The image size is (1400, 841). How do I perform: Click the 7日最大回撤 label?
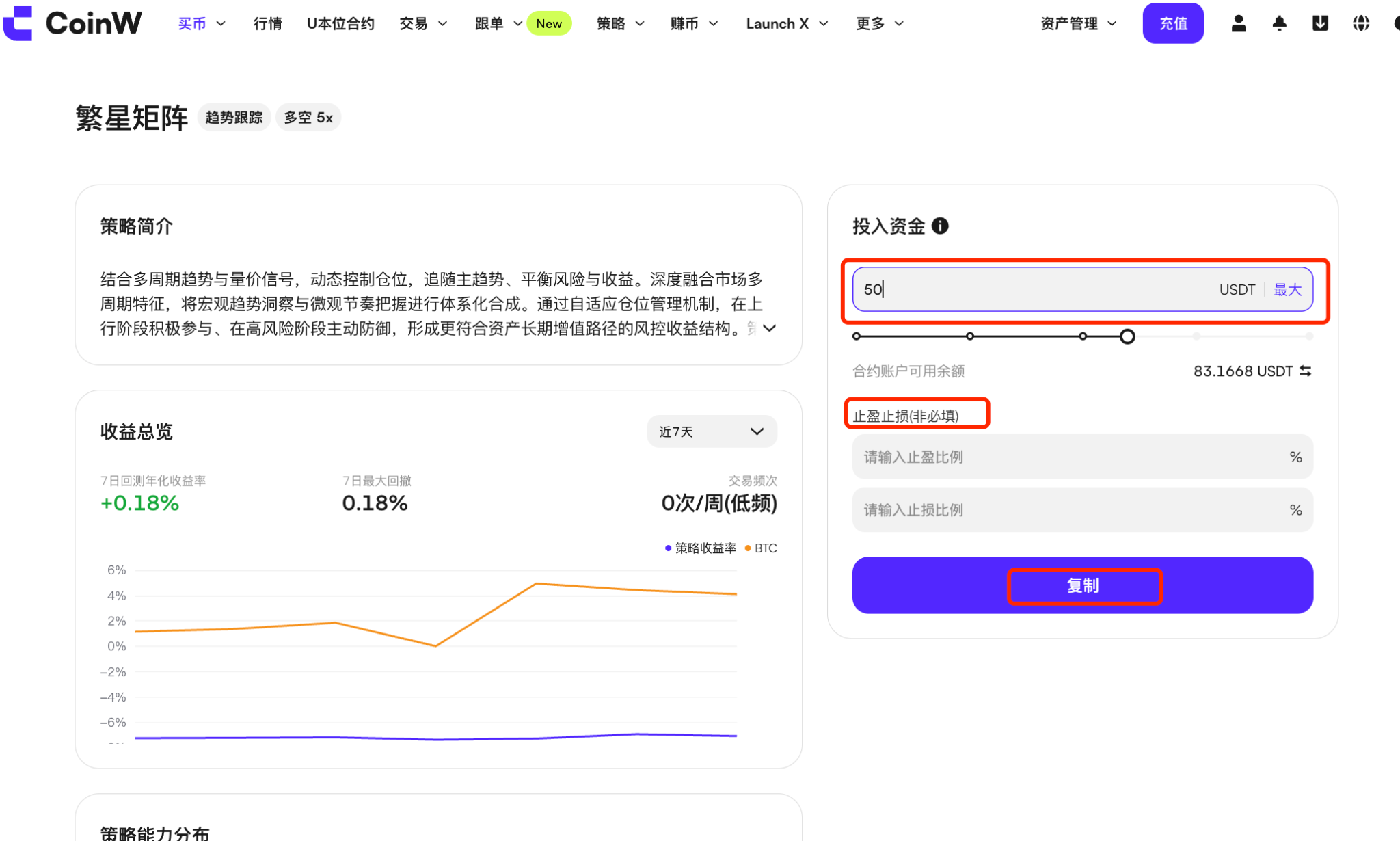click(377, 481)
